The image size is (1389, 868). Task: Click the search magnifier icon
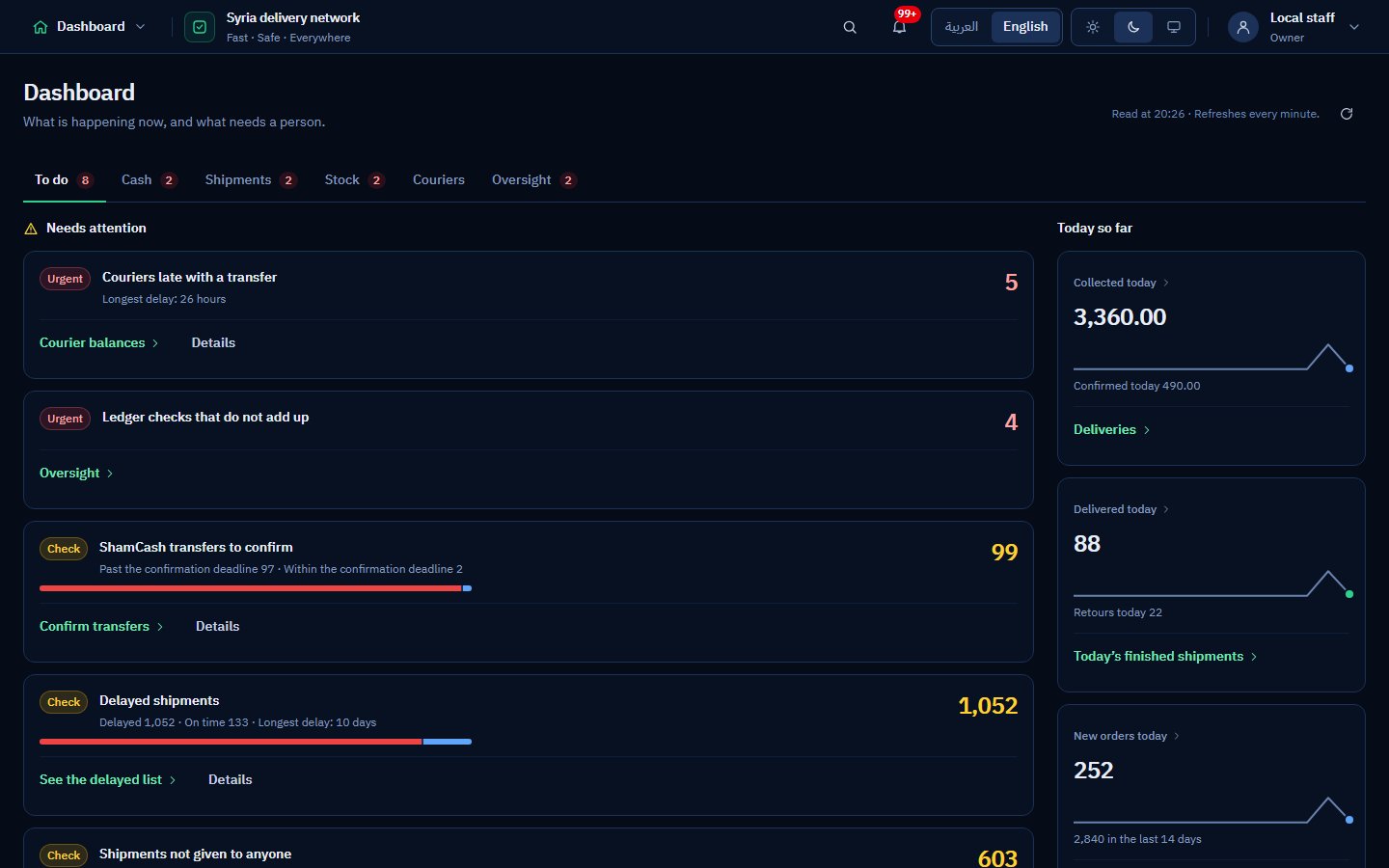click(x=850, y=27)
